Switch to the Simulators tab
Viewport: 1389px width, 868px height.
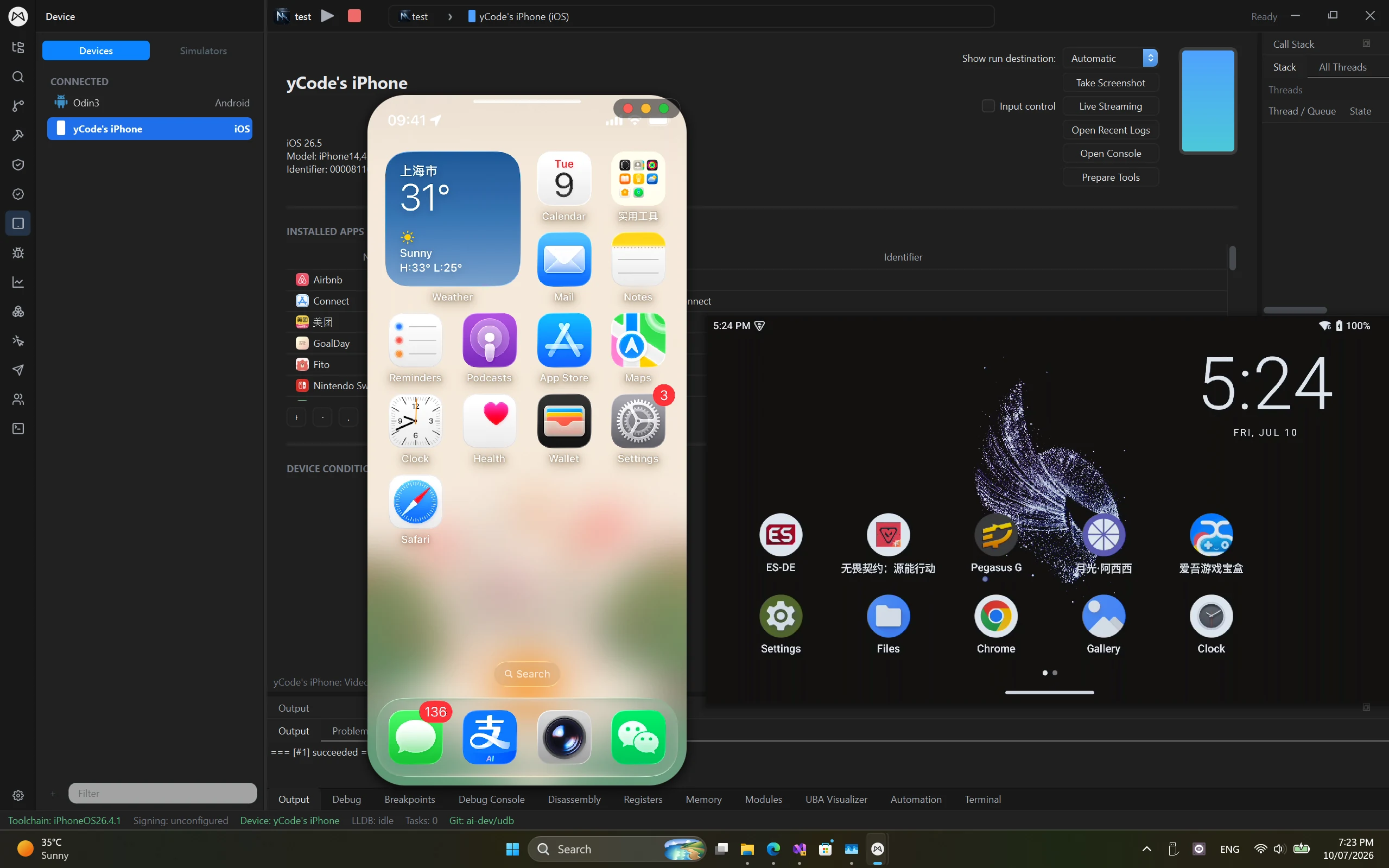pyautogui.click(x=203, y=50)
